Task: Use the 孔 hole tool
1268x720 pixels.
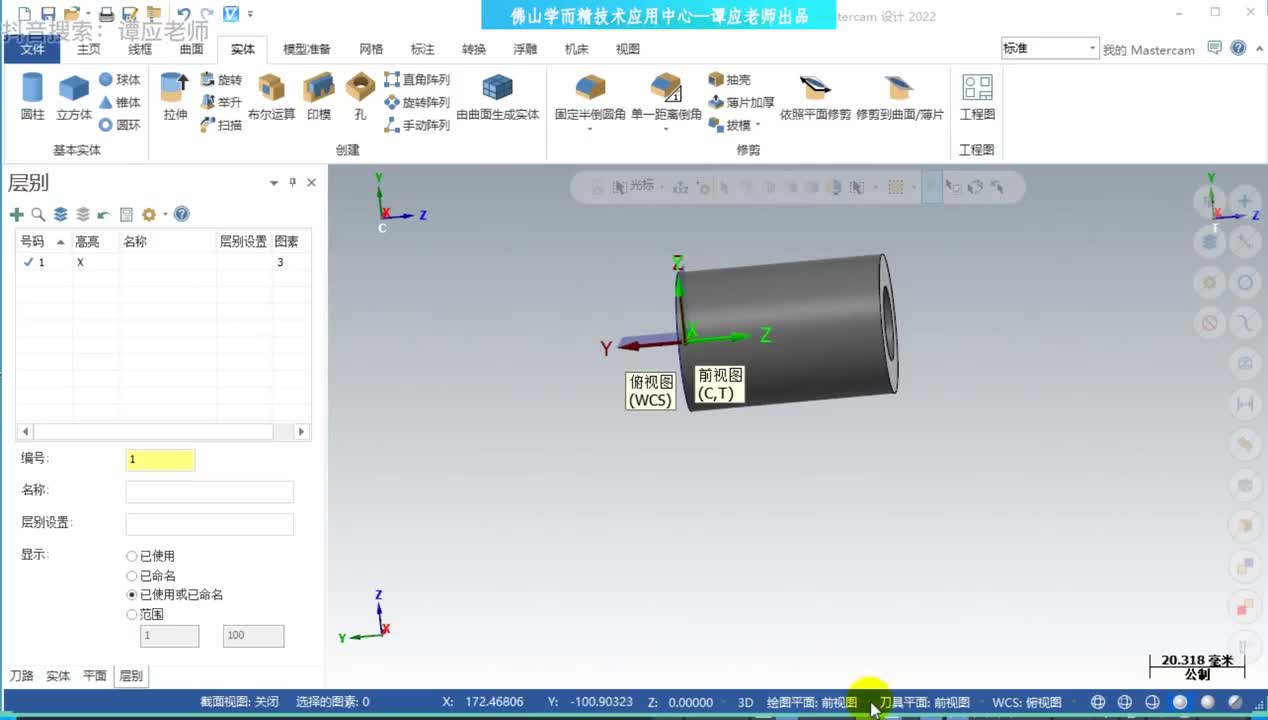Action: pyautogui.click(x=360, y=97)
